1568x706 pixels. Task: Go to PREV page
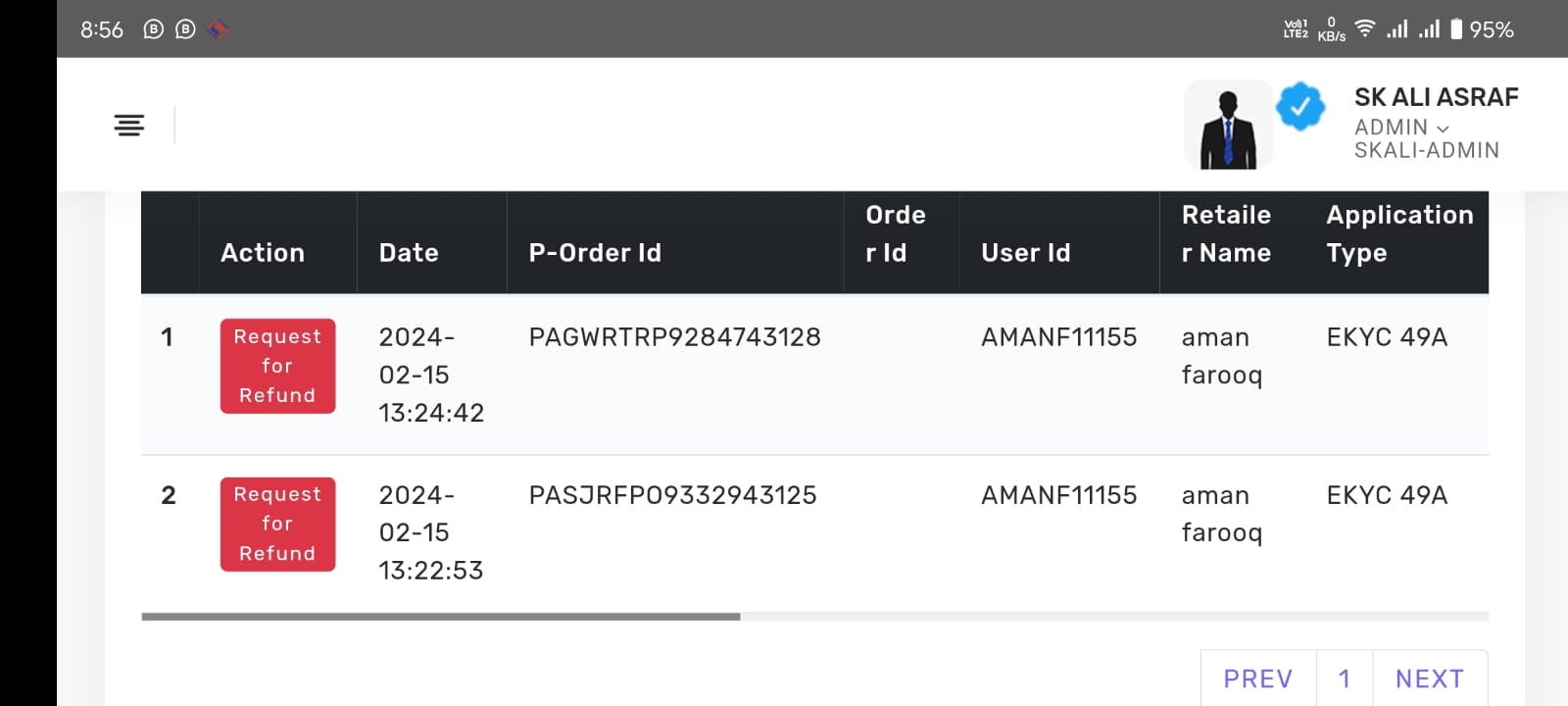coord(1258,679)
